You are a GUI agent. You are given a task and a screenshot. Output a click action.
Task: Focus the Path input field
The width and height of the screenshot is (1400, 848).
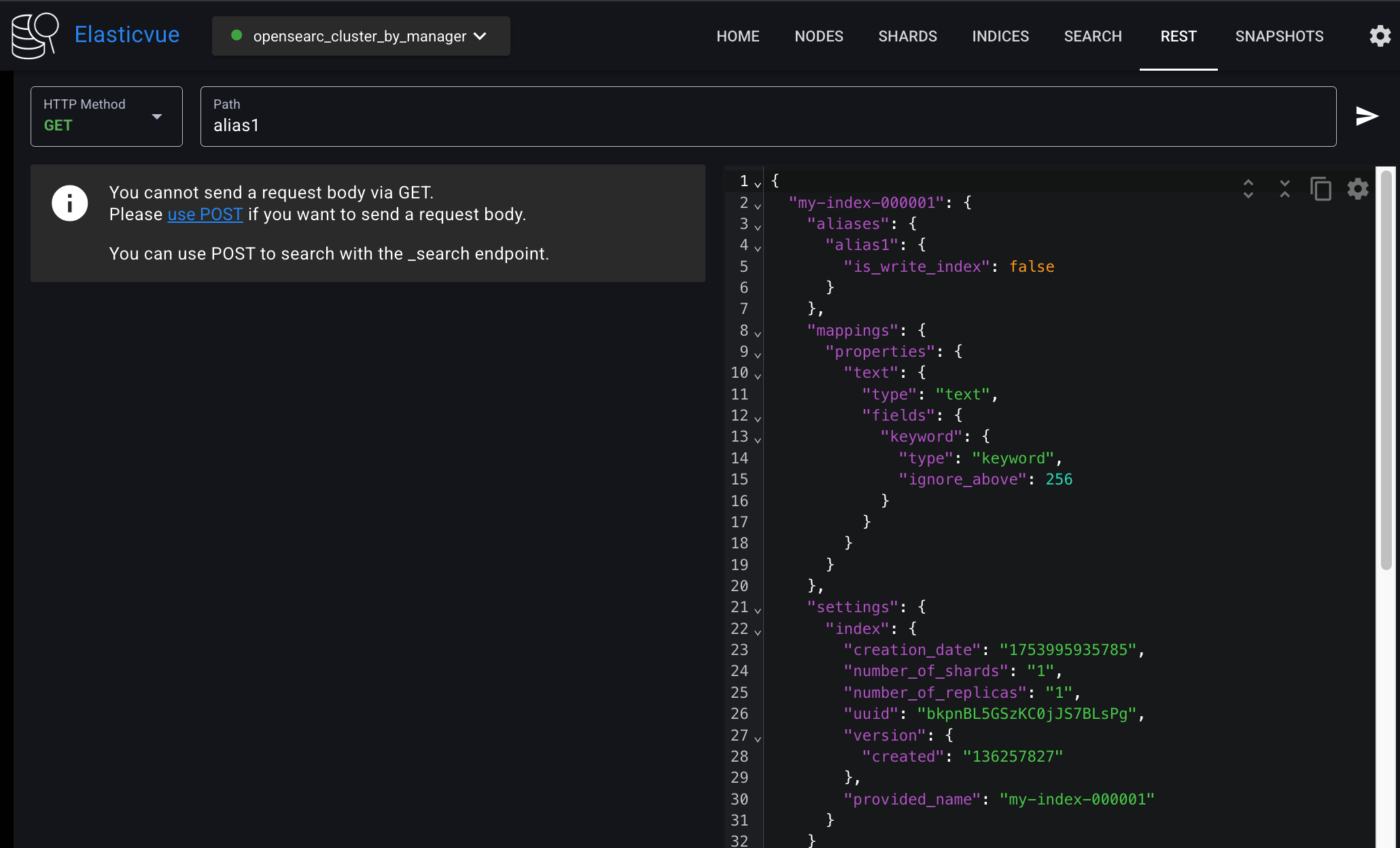(x=768, y=125)
